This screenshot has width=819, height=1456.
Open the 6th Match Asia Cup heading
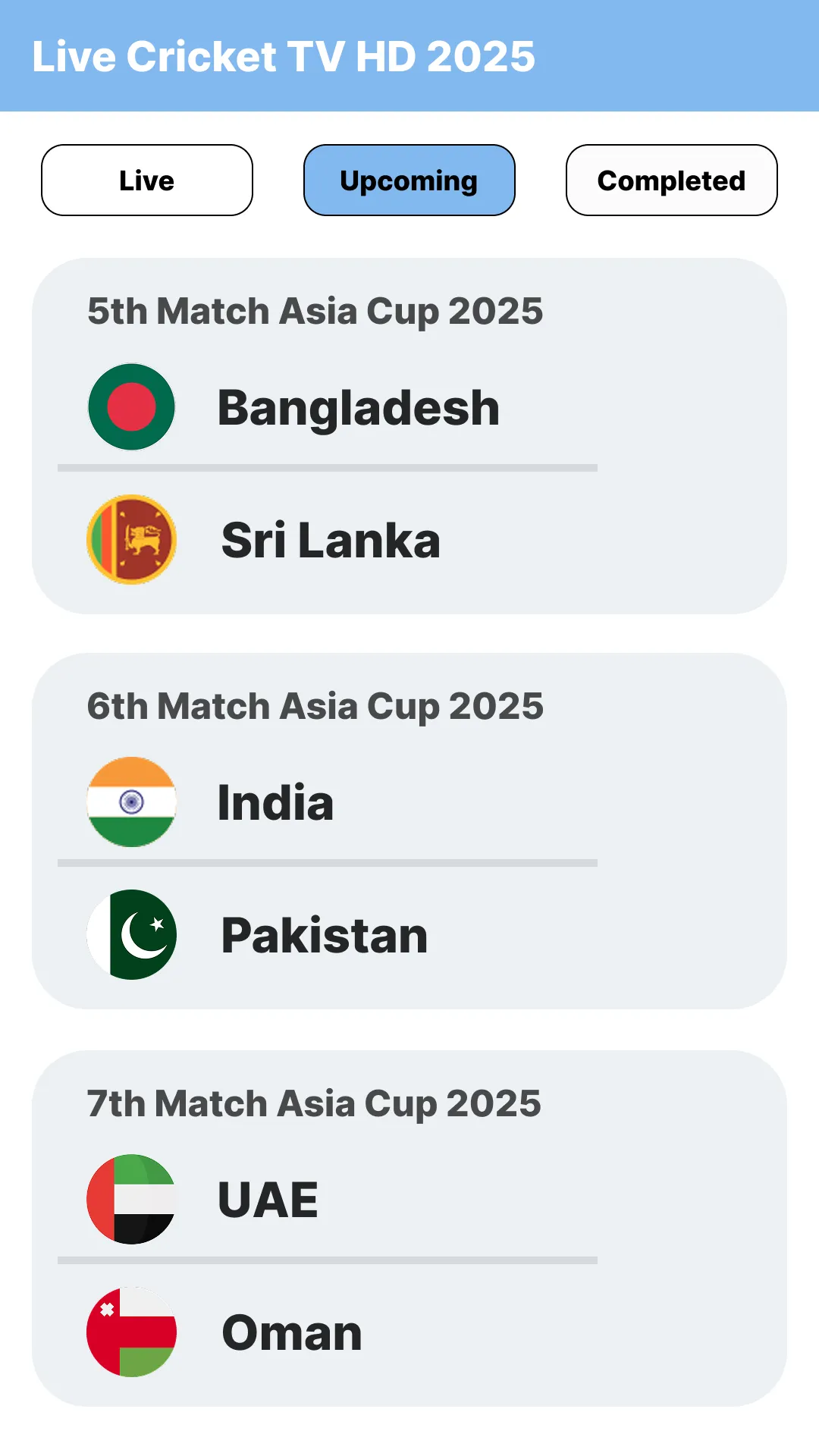(x=315, y=707)
